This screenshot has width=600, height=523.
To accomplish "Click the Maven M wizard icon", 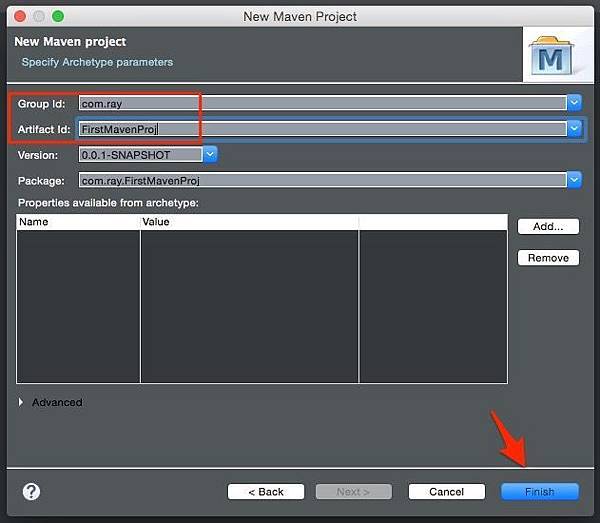I will [x=551, y=56].
